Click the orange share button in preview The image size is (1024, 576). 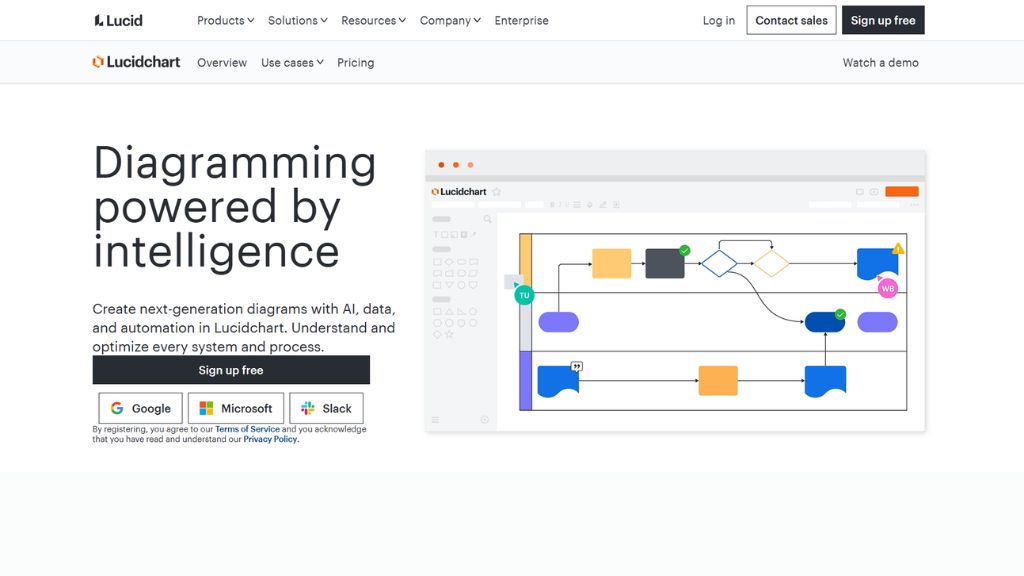point(902,191)
